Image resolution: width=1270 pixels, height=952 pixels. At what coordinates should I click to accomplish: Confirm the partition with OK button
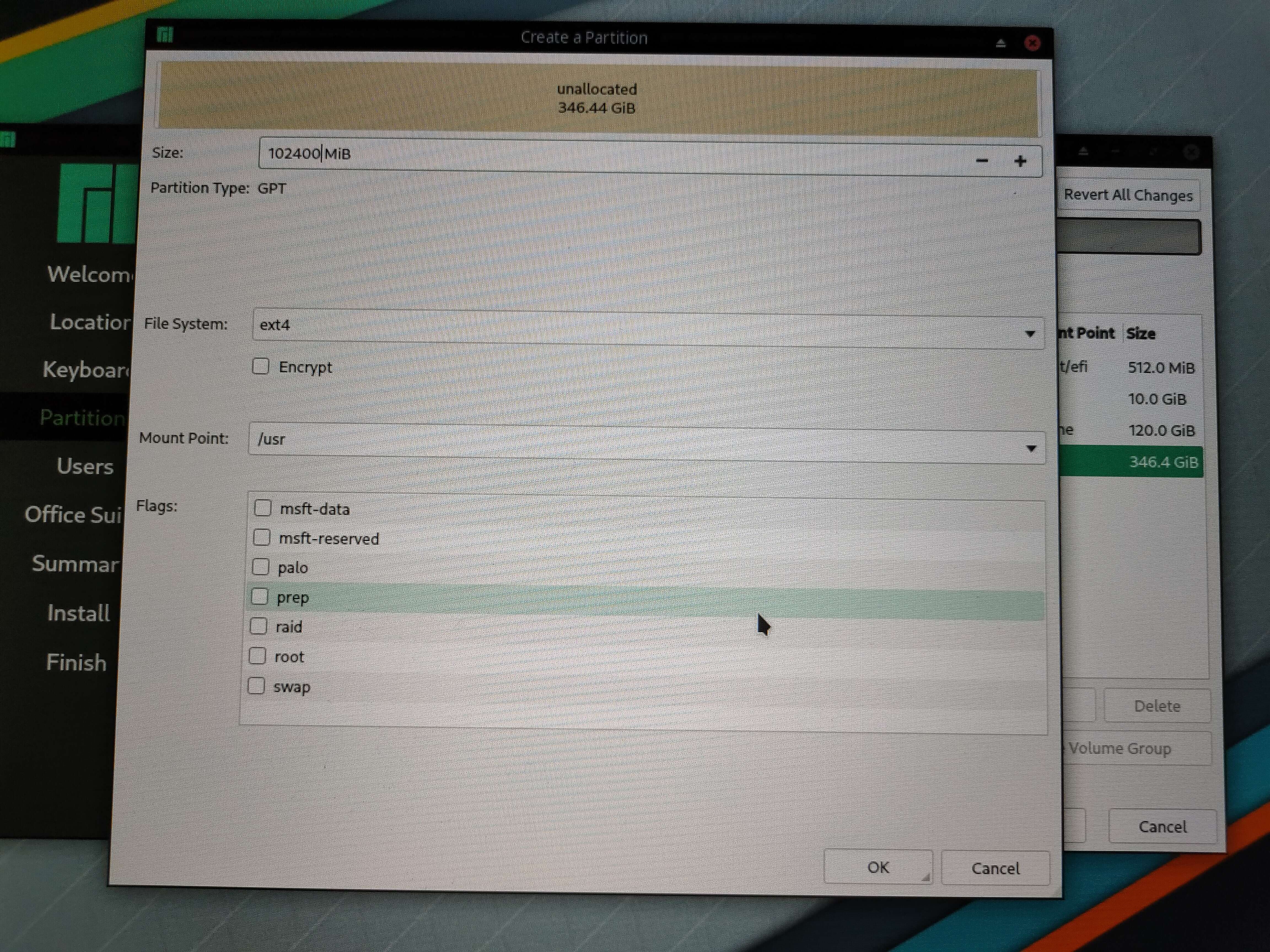878,867
